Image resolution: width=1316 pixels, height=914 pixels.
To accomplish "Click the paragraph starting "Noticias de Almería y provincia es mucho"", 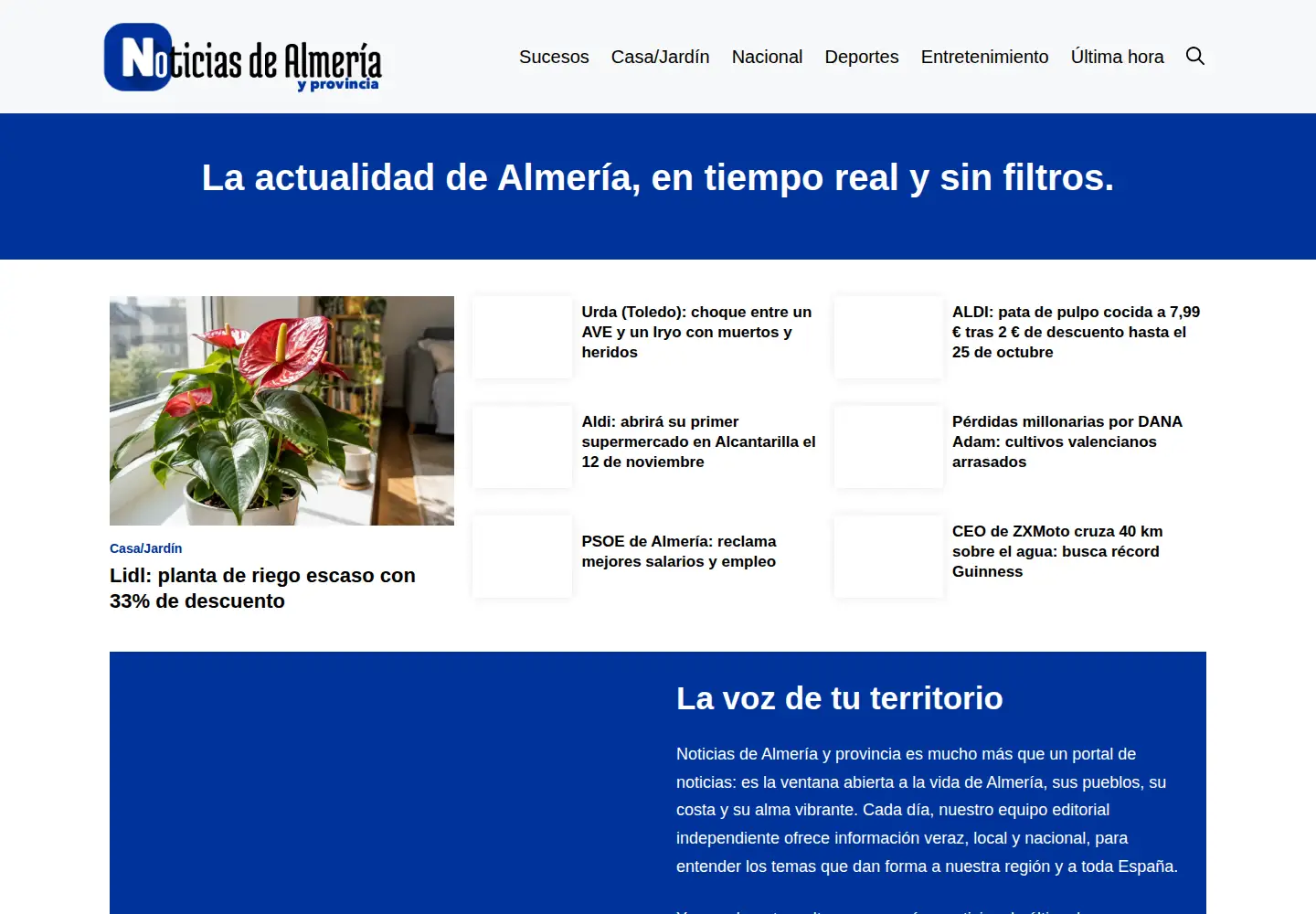I will (x=928, y=810).
